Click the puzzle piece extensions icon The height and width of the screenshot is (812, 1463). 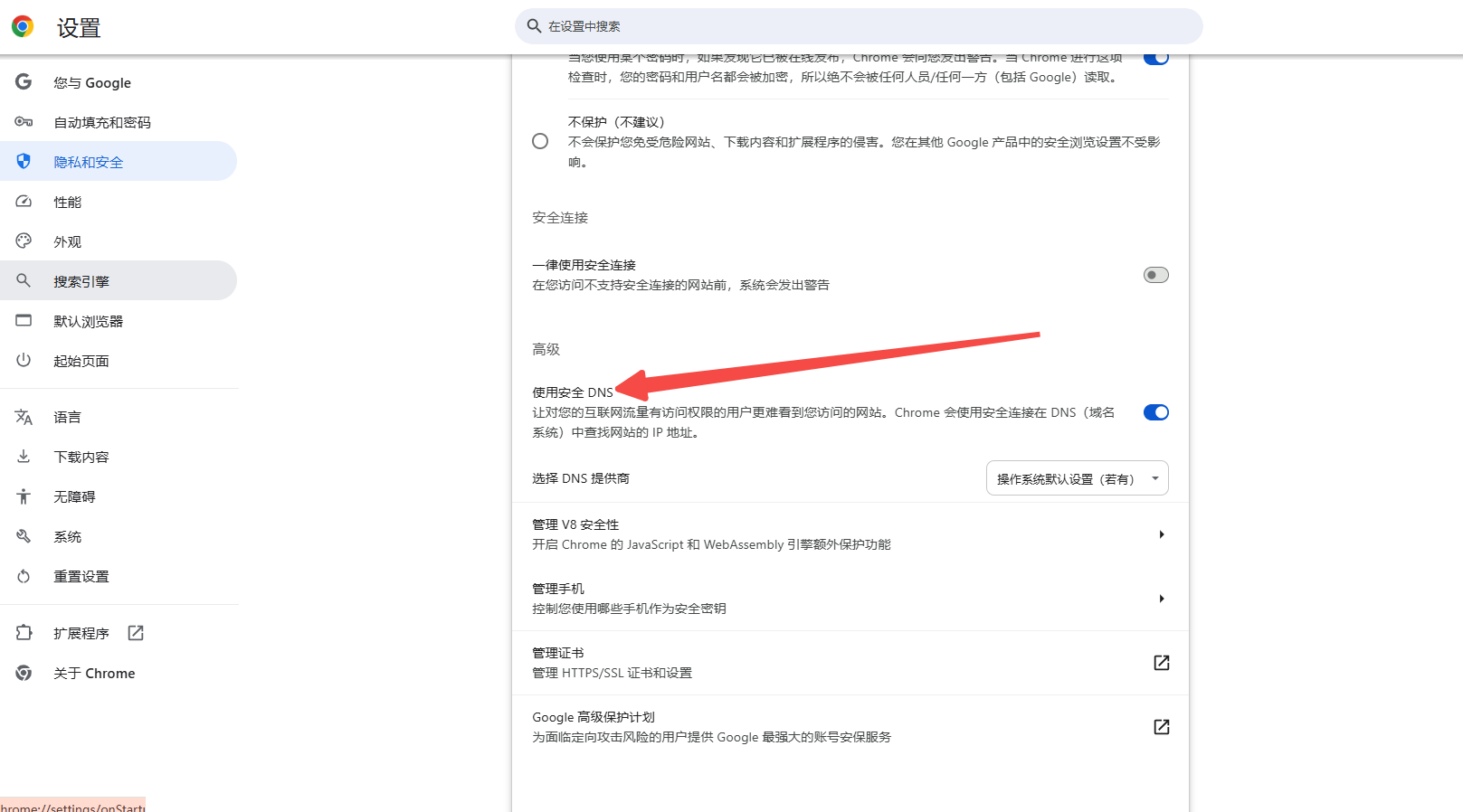pos(24,632)
